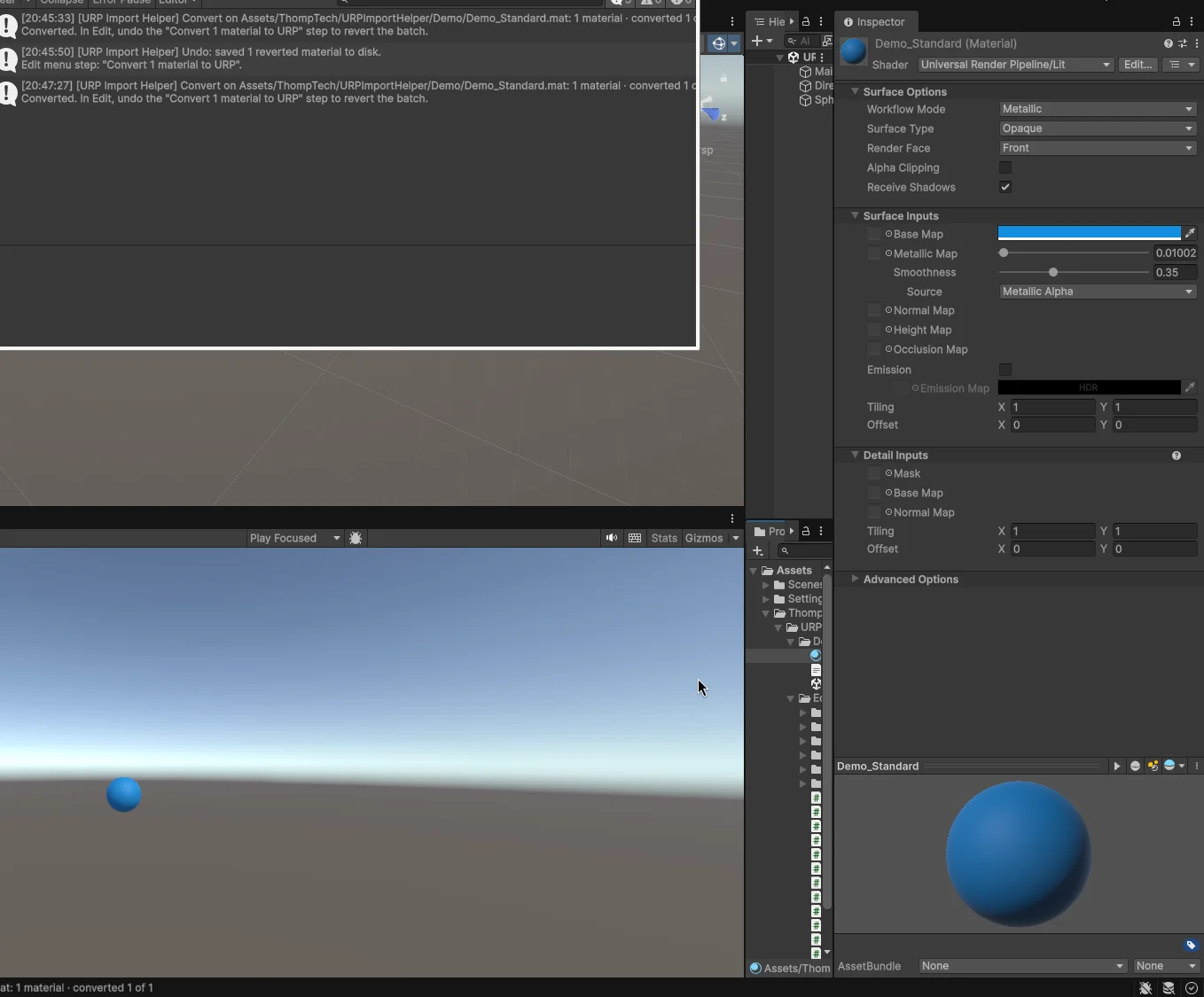Click the Metallic Map value field
This screenshot has width=1204, height=997.
(1175, 253)
